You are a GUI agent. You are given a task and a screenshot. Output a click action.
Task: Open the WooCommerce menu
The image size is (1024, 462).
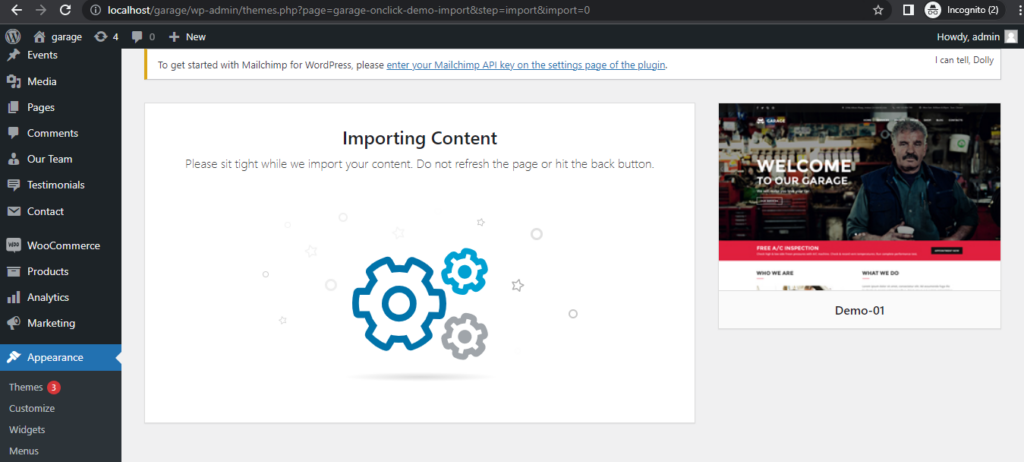point(61,245)
